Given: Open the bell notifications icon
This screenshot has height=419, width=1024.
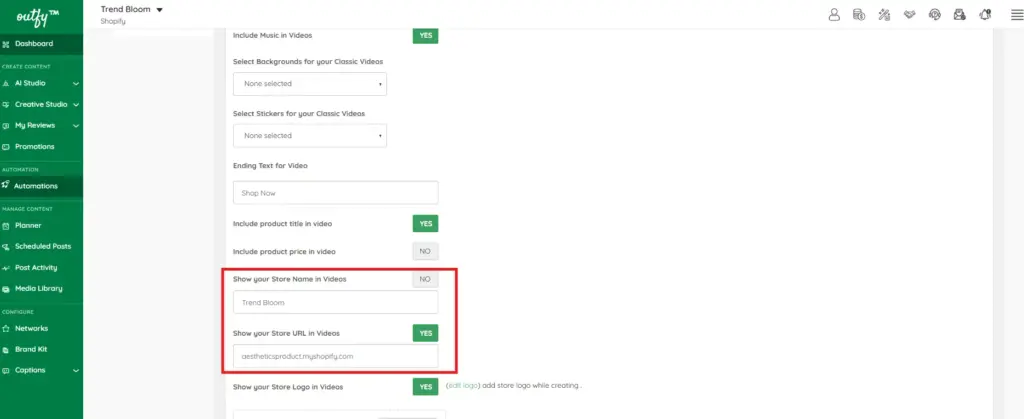Looking at the screenshot, I should coord(985,14).
